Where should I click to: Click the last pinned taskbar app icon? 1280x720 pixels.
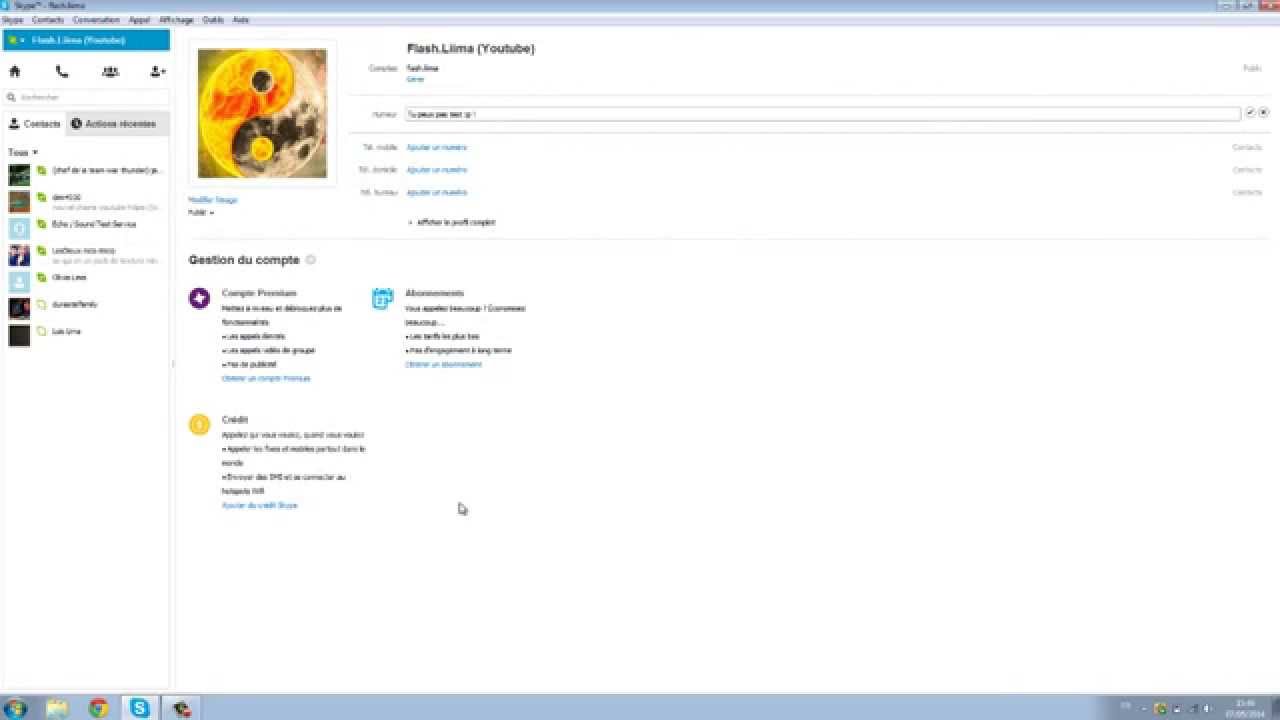click(181, 708)
